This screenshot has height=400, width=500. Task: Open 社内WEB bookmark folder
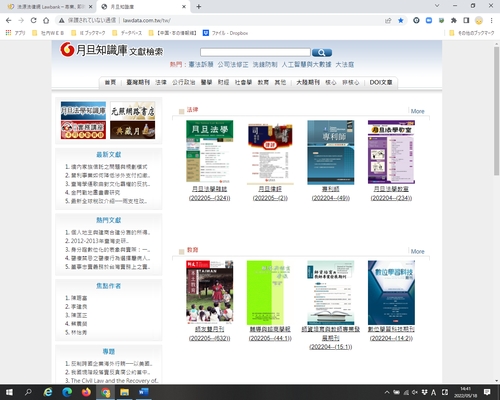click(48, 33)
